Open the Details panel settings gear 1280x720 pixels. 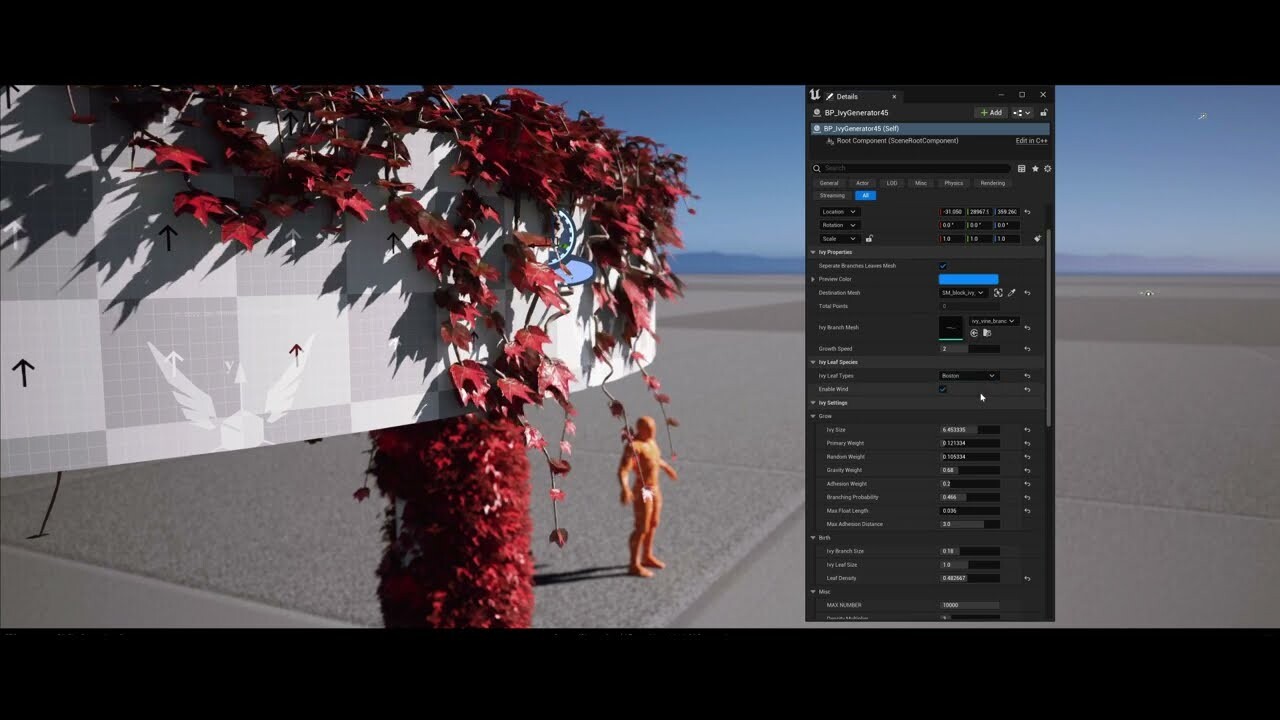click(1046, 168)
